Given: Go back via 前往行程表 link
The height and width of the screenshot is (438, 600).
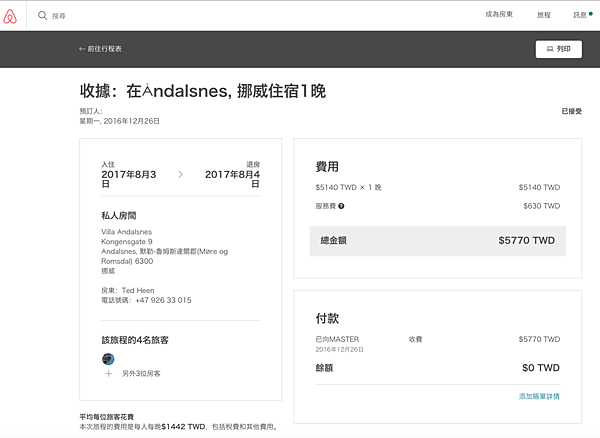Looking at the screenshot, I should [x=100, y=49].
